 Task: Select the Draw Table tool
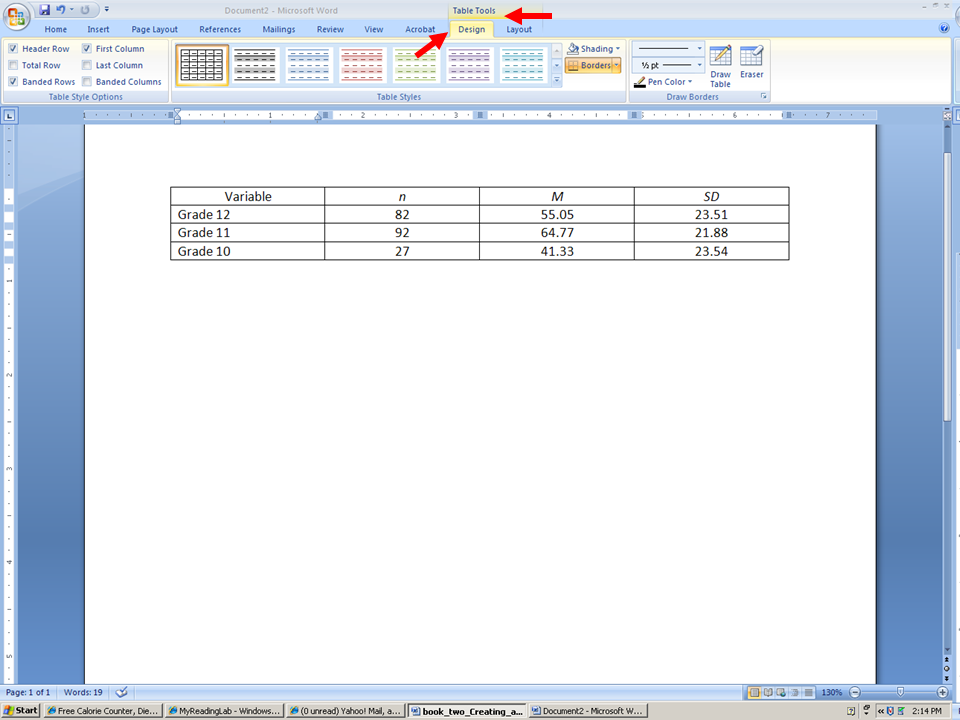coord(720,66)
